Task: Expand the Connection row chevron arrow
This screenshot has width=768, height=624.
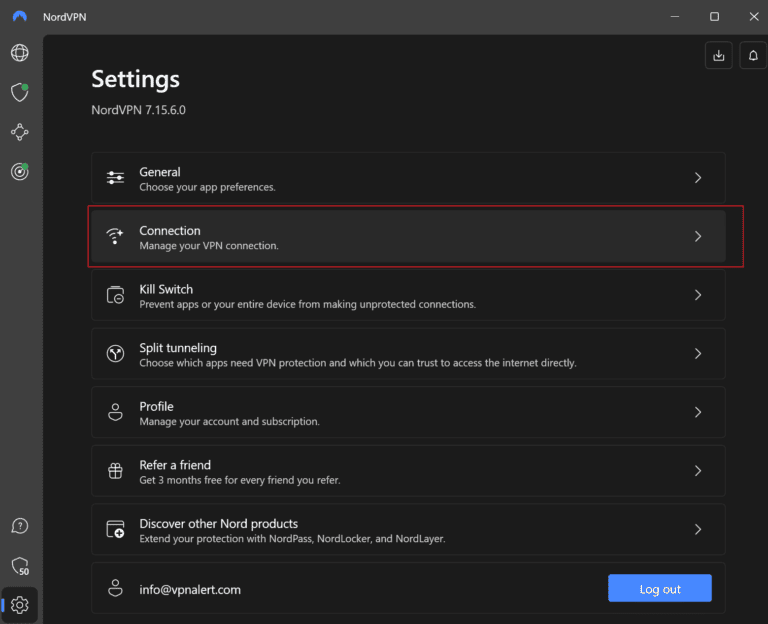Action: (698, 237)
